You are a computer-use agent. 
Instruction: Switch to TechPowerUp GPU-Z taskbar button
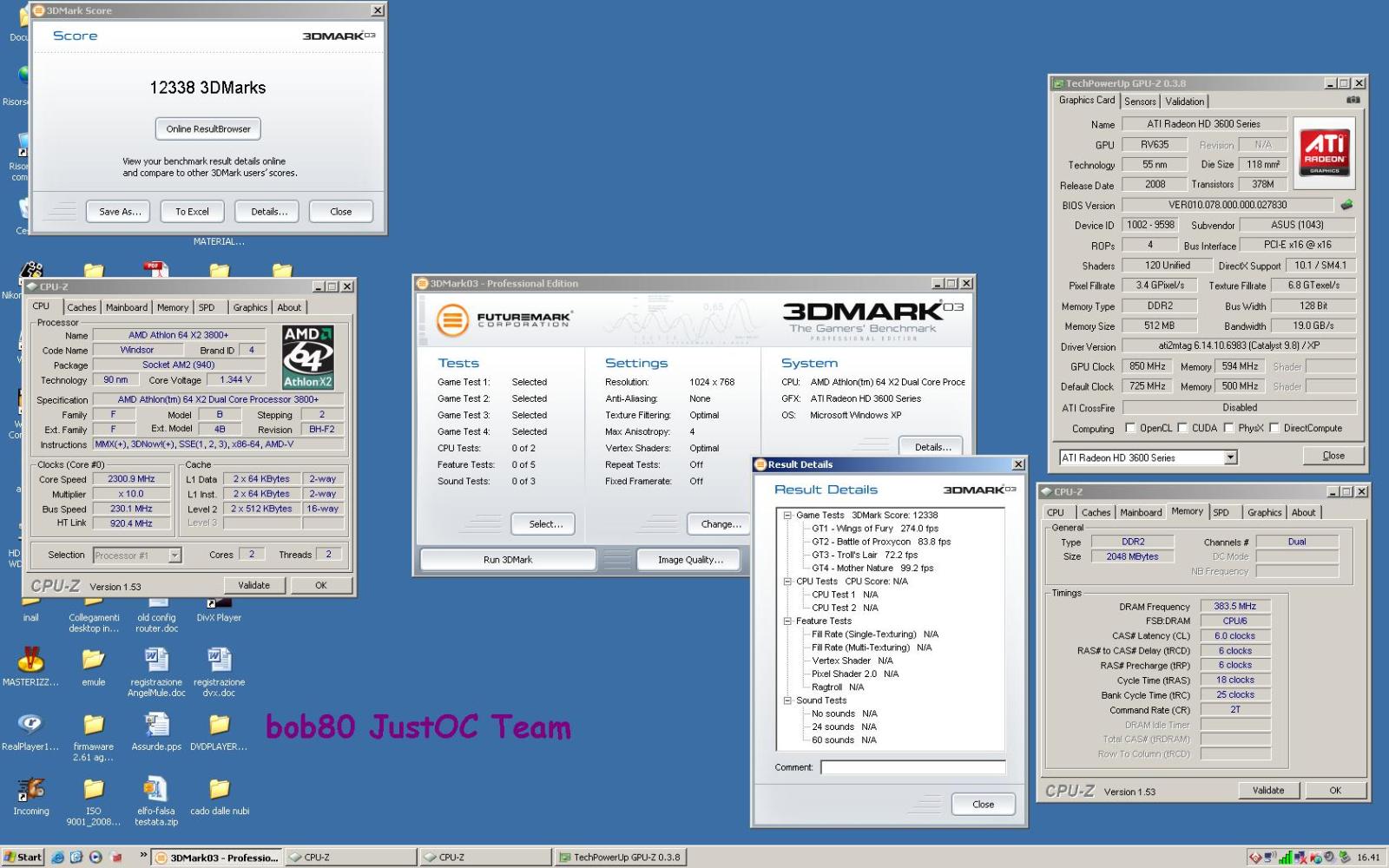click(x=620, y=858)
